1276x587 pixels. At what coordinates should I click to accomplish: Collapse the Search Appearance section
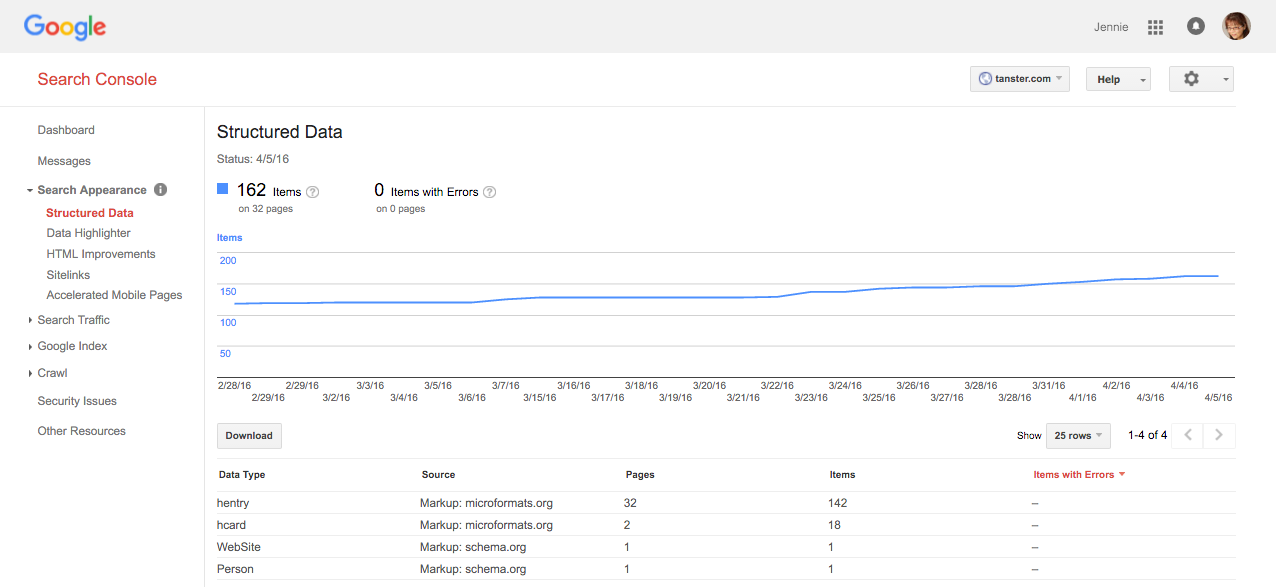pyautogui.click(x=30, y=189)
